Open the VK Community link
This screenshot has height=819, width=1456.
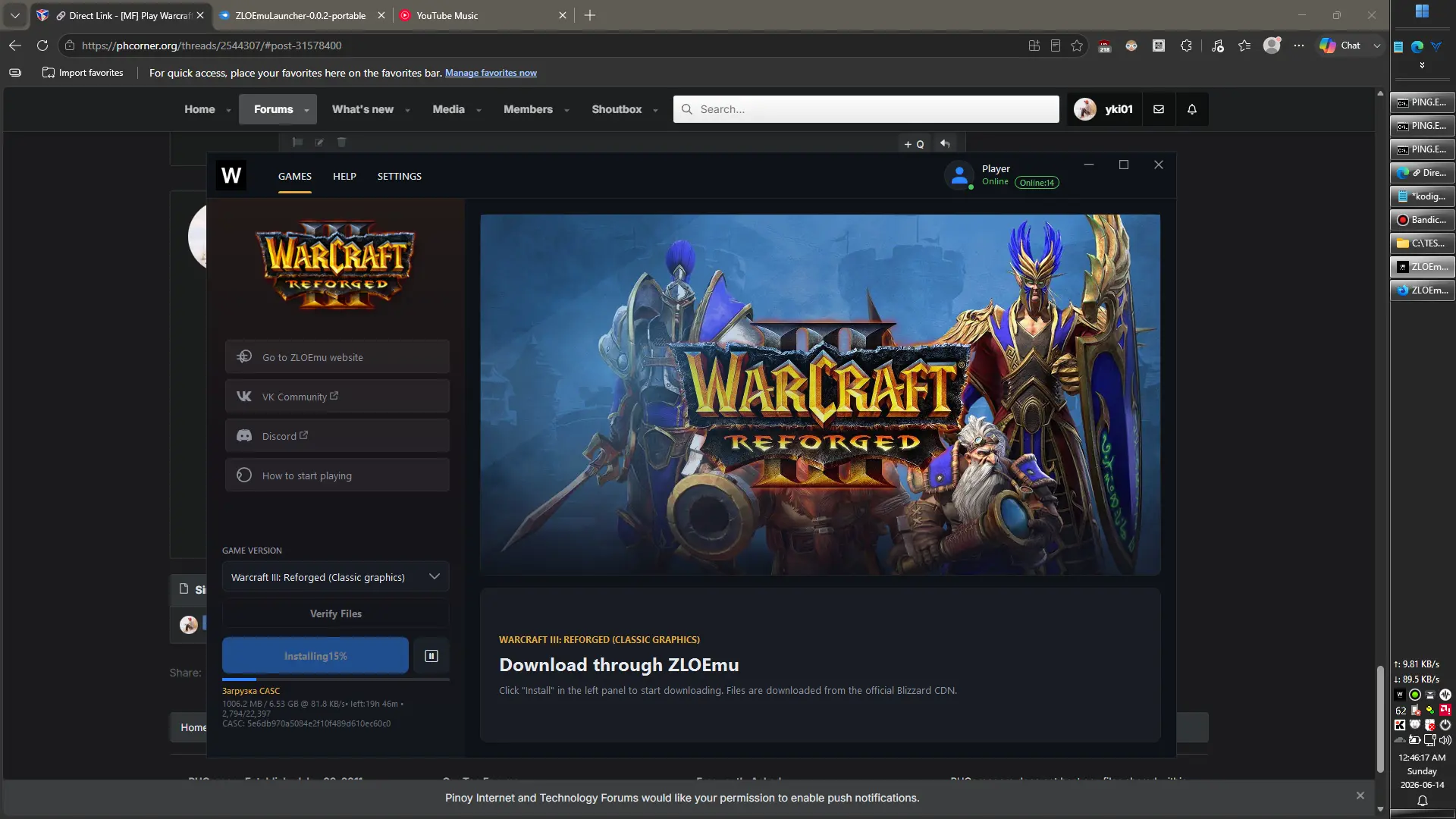(x=337, y=396)
